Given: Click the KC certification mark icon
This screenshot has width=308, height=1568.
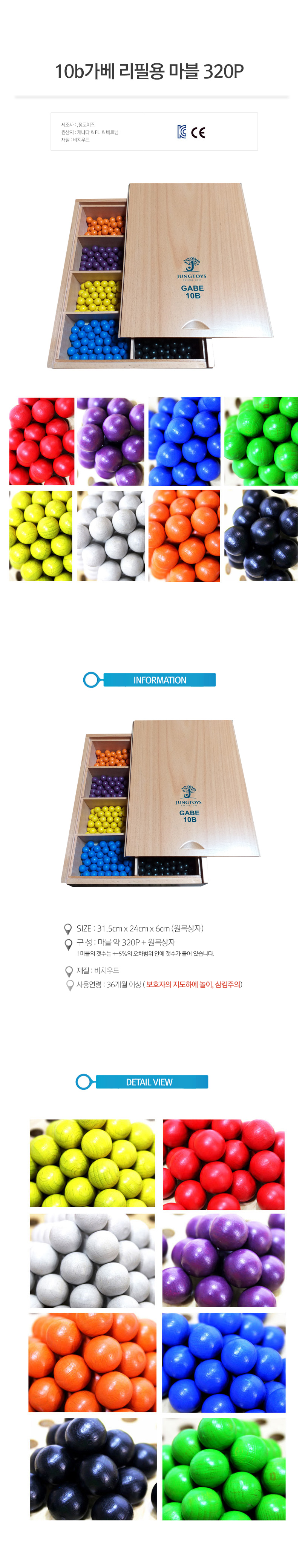Looking at the screenshot, I should coord(181,132).
